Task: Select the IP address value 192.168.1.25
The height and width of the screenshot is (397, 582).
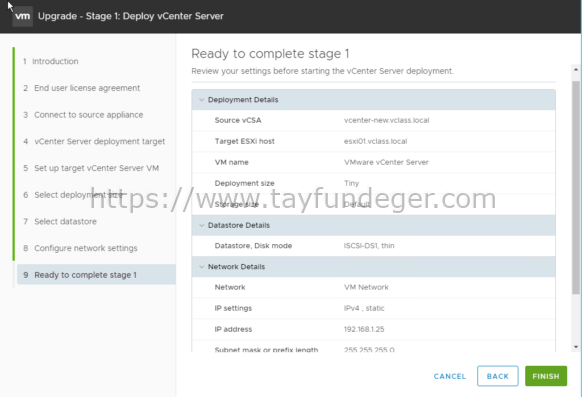Action: (364, 329)
